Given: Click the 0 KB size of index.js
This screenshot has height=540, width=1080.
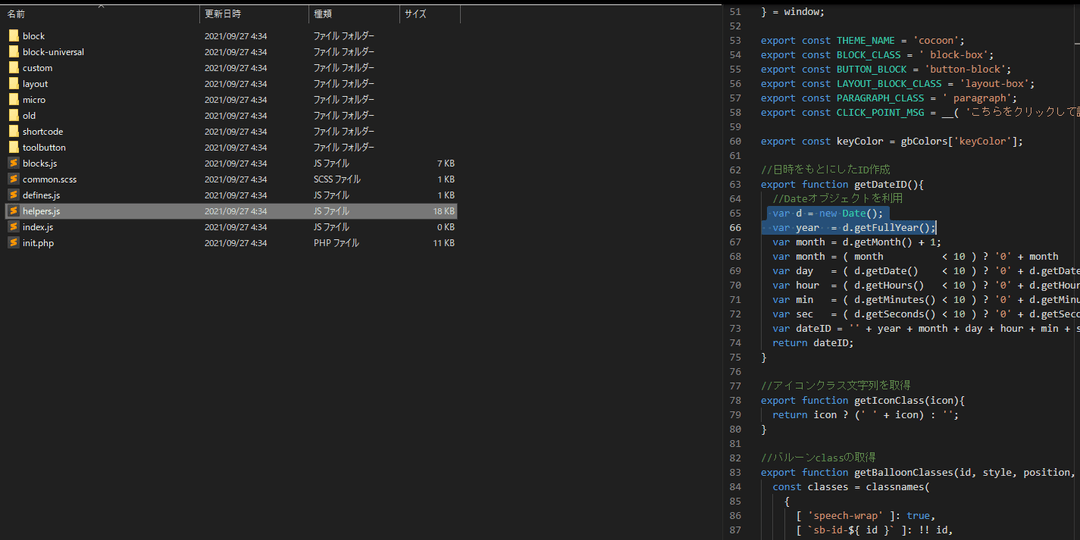Looking at the screenshot, I should (x=446, y=227).
